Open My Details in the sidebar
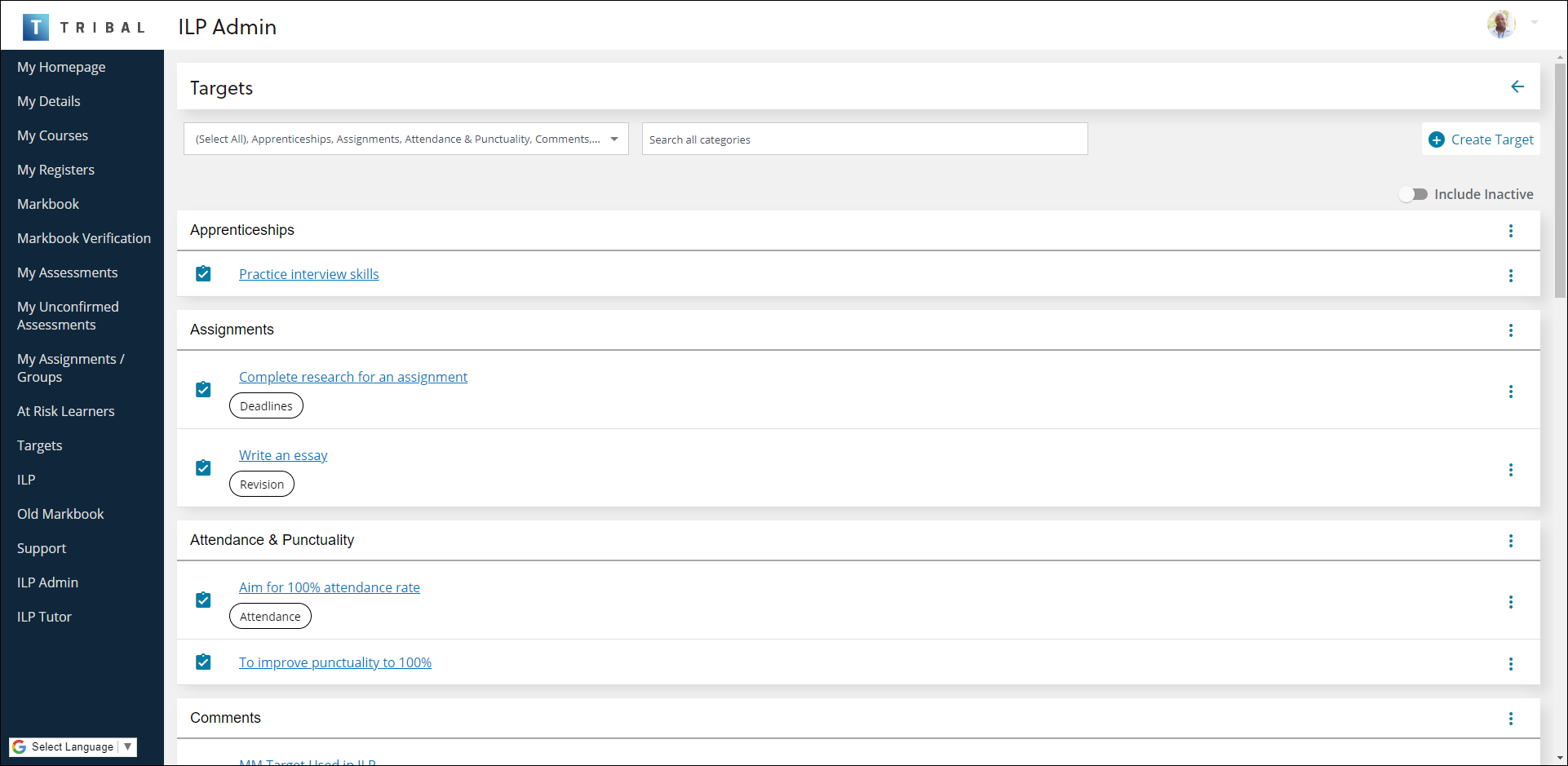The image size is (1568, 766). 49,101
